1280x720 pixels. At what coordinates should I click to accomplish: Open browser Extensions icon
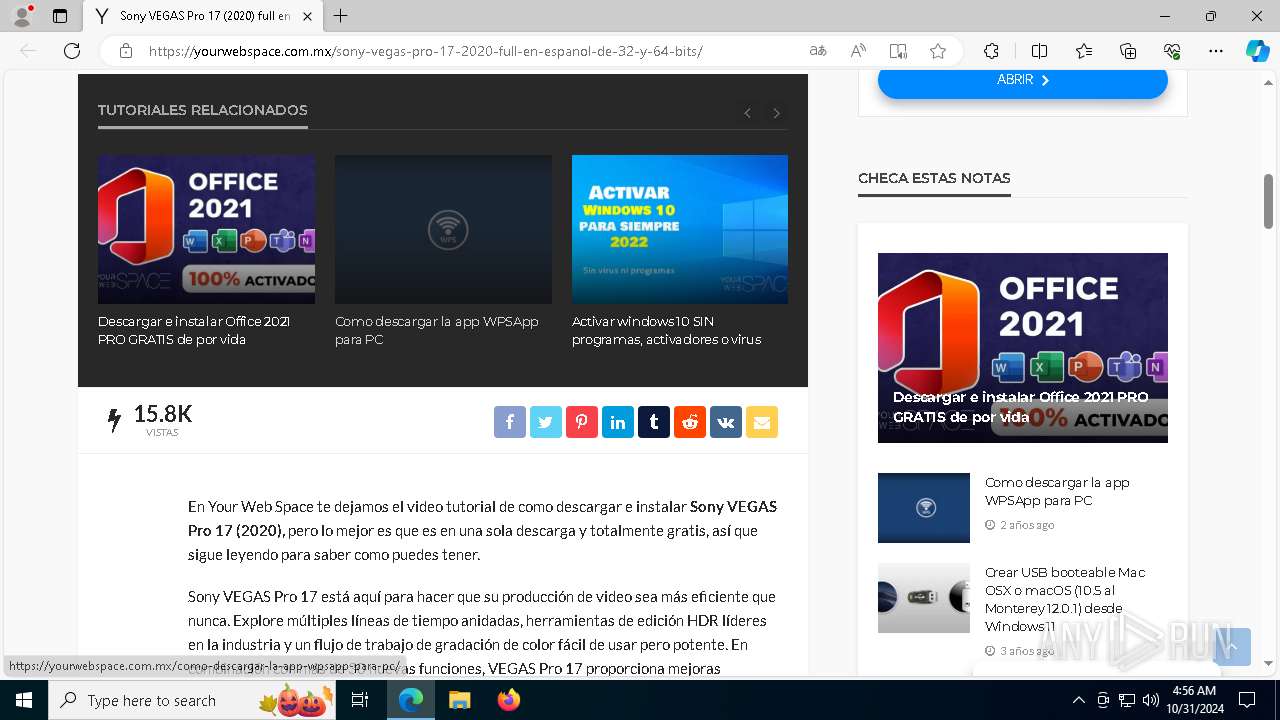pyautogui.click(x=991, y=51)
